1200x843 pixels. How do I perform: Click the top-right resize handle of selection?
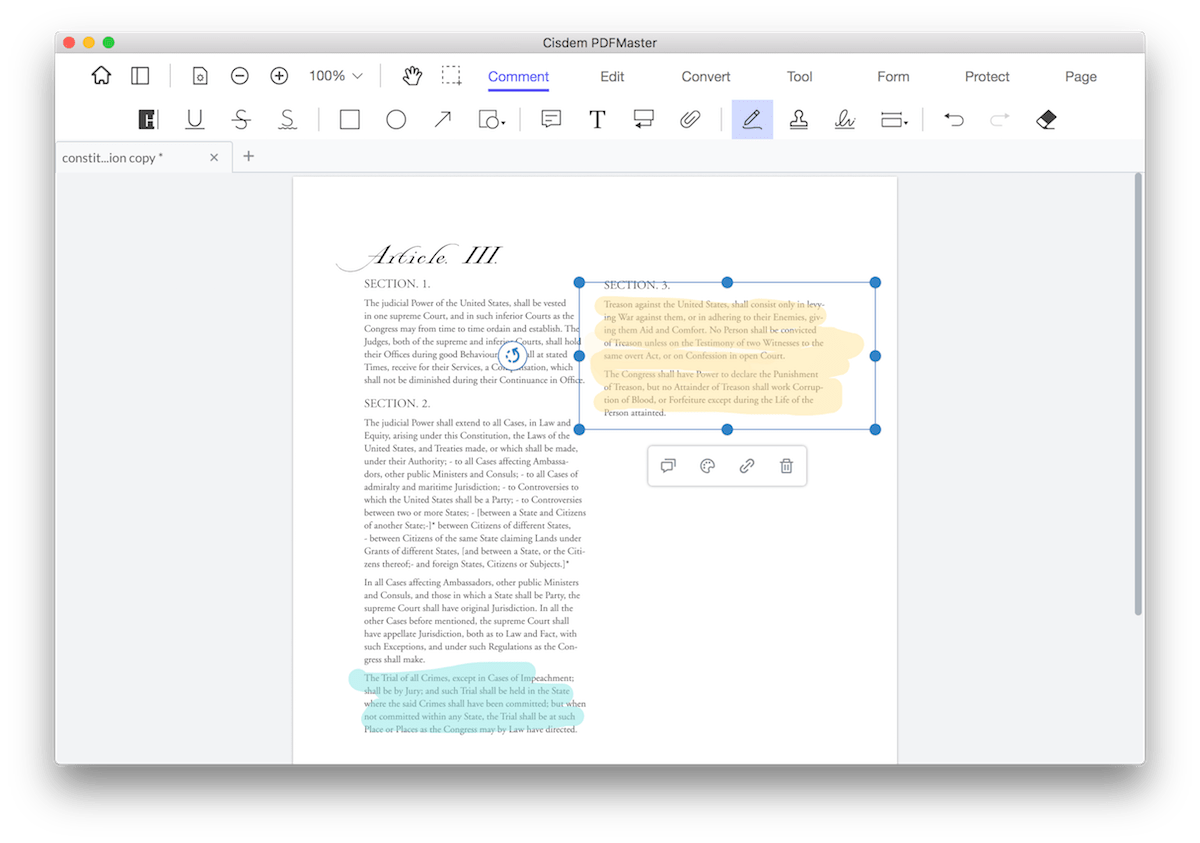pyautogui.click(x=875, y=283)
